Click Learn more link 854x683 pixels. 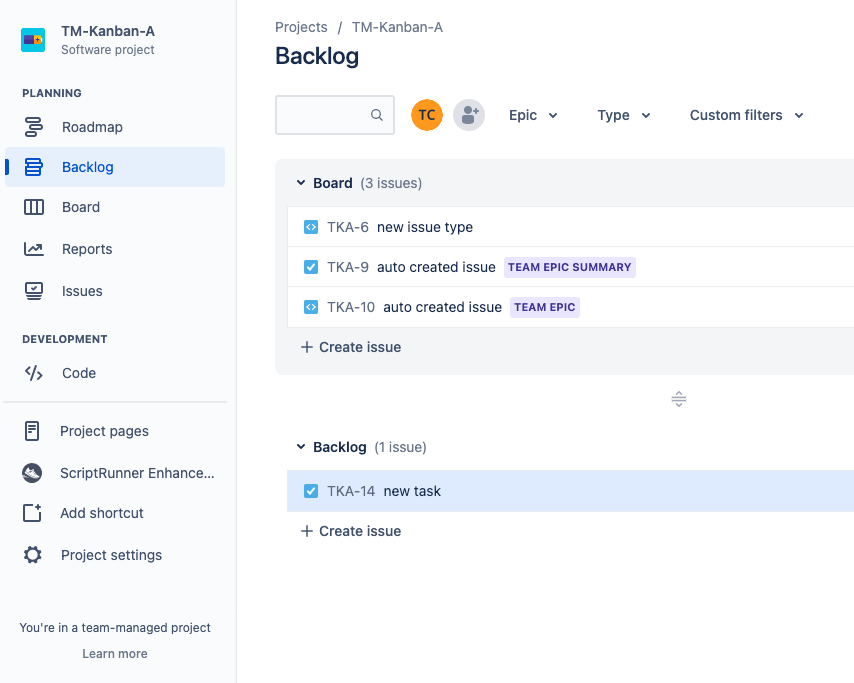point(115,654)
